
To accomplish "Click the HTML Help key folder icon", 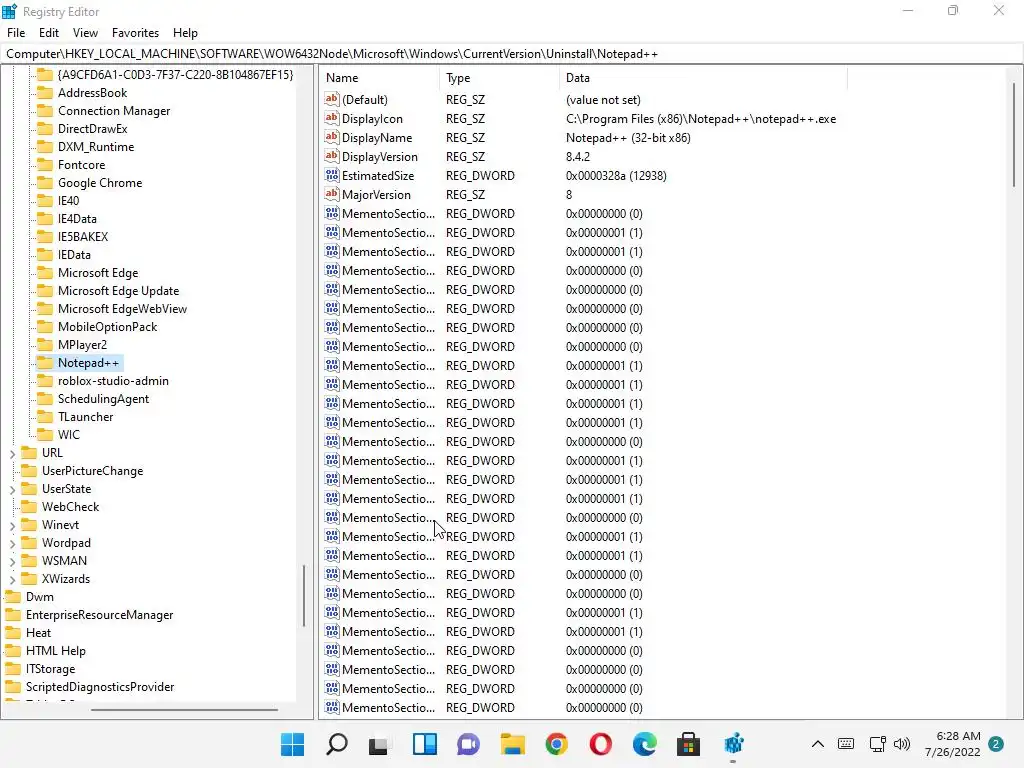I will pyautogui.click(x=13, y=651).
